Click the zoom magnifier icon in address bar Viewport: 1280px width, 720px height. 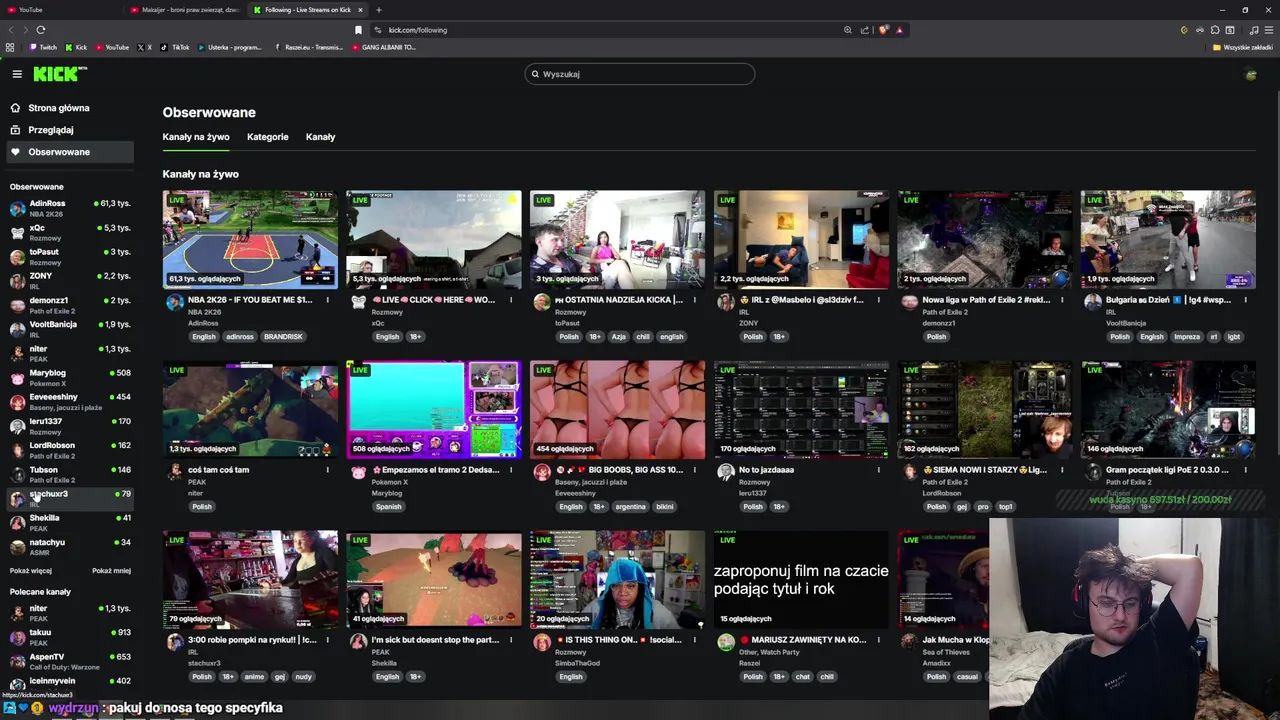[x=848, y=30]
